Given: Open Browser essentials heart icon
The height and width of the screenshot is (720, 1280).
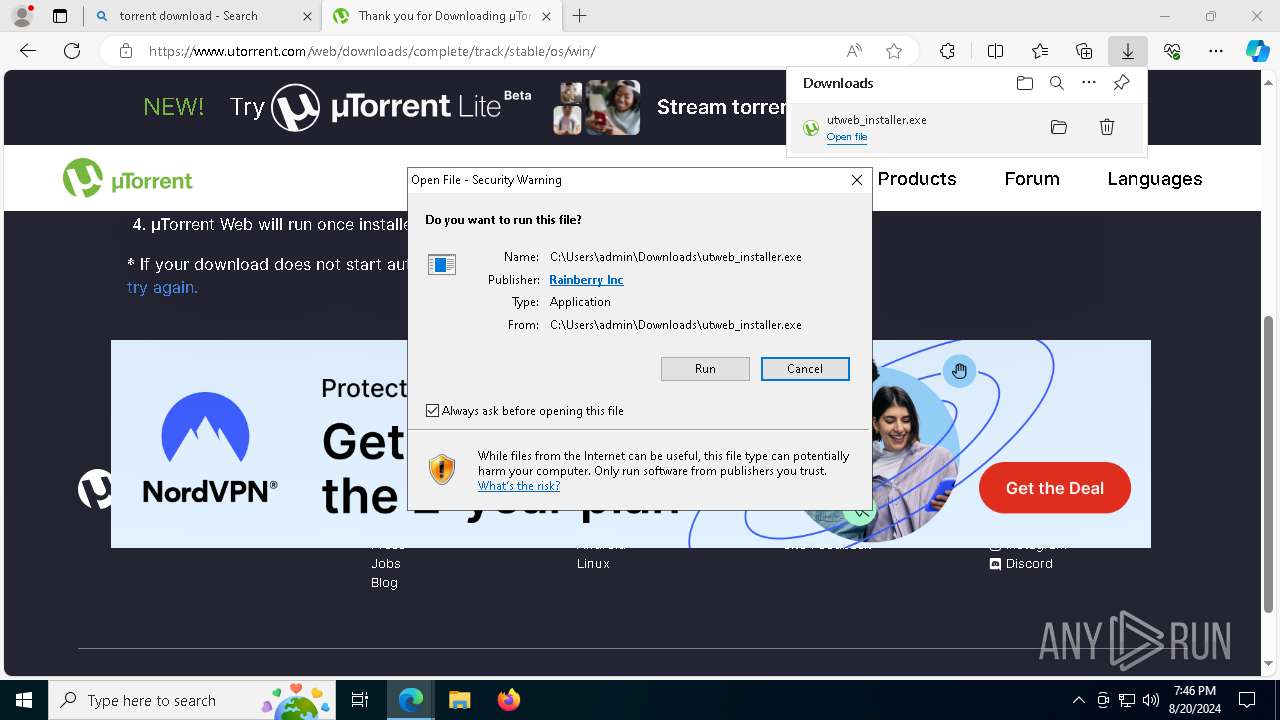Looking at the screenshot, I should point(1172,51).
